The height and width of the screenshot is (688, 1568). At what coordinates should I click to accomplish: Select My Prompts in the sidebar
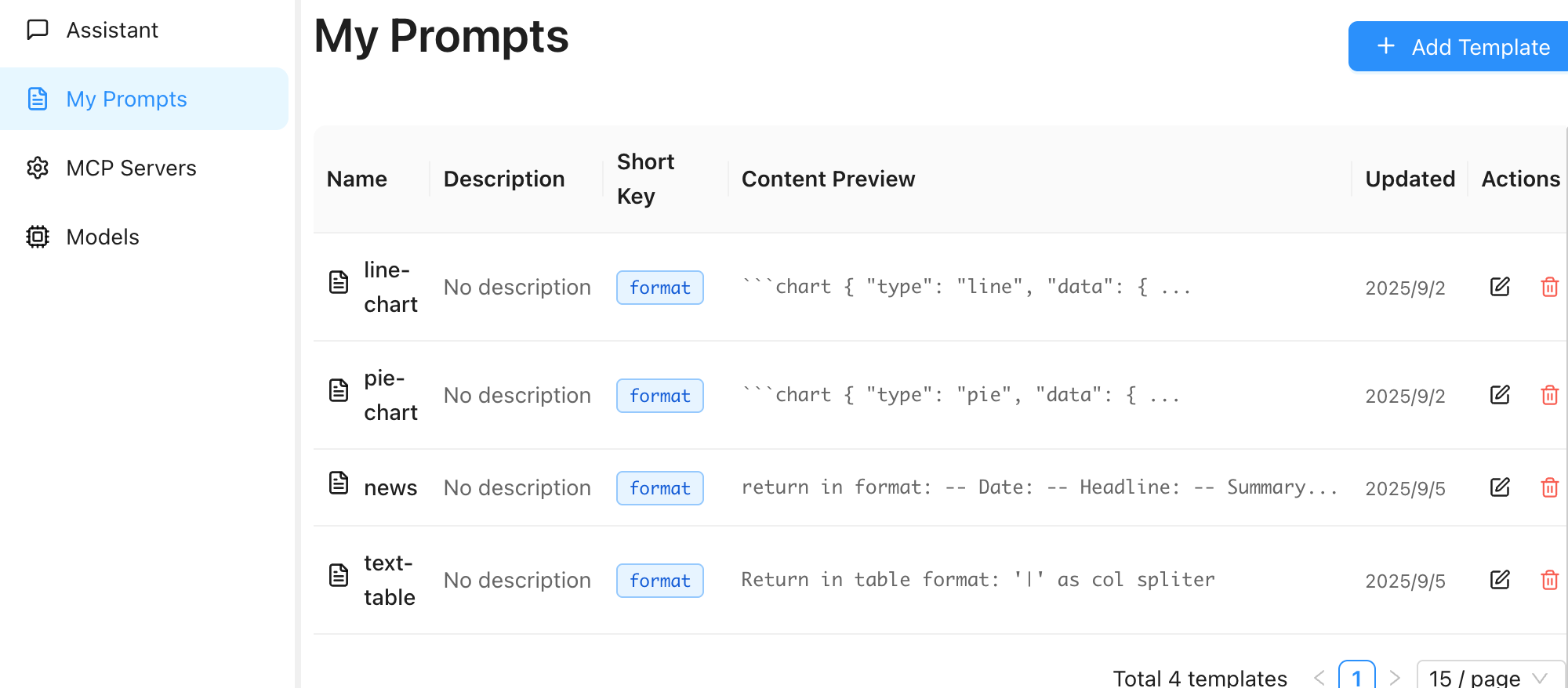144,99
